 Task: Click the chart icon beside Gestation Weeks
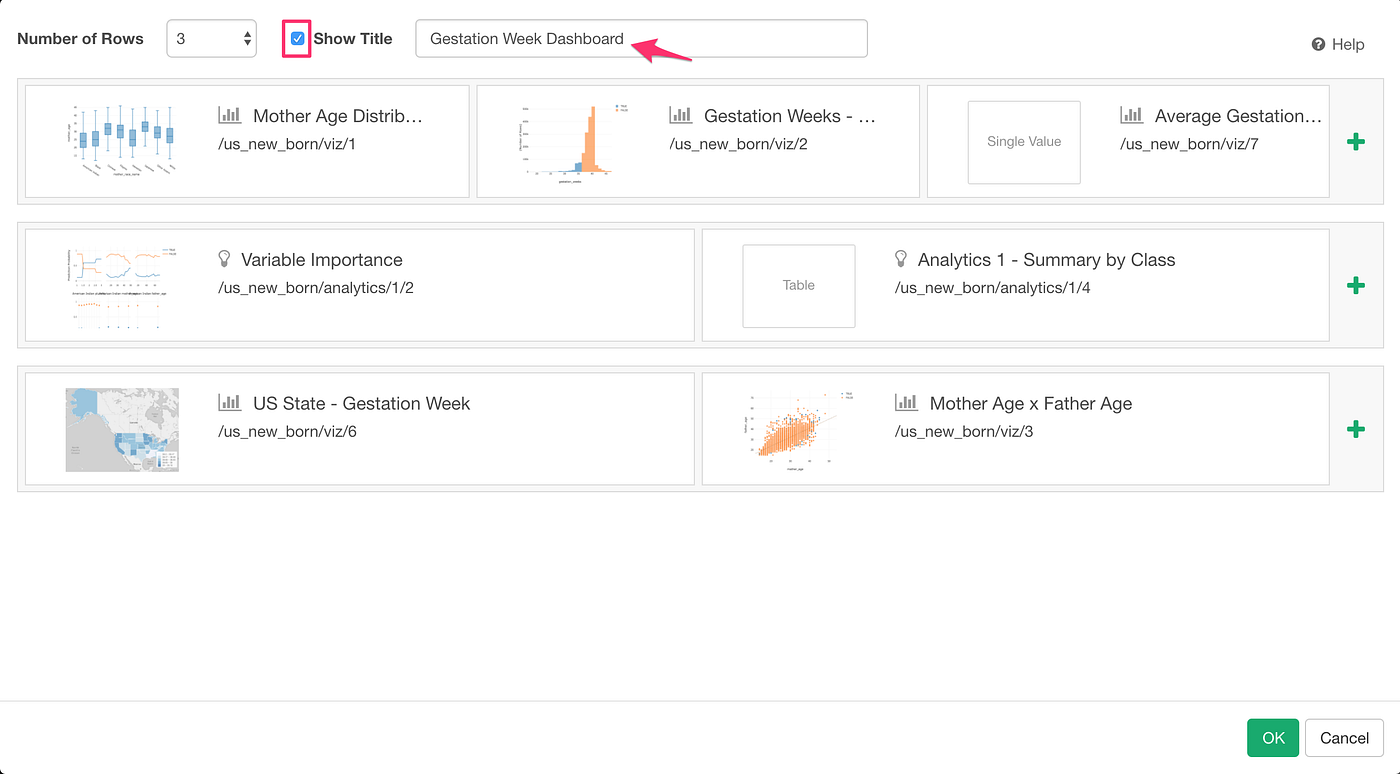pos(681,115)
